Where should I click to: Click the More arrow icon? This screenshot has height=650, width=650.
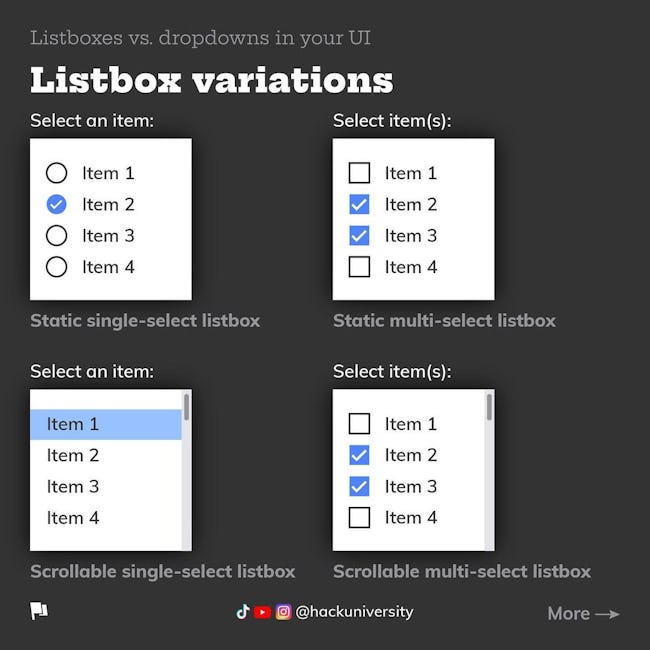pos(607,614)
